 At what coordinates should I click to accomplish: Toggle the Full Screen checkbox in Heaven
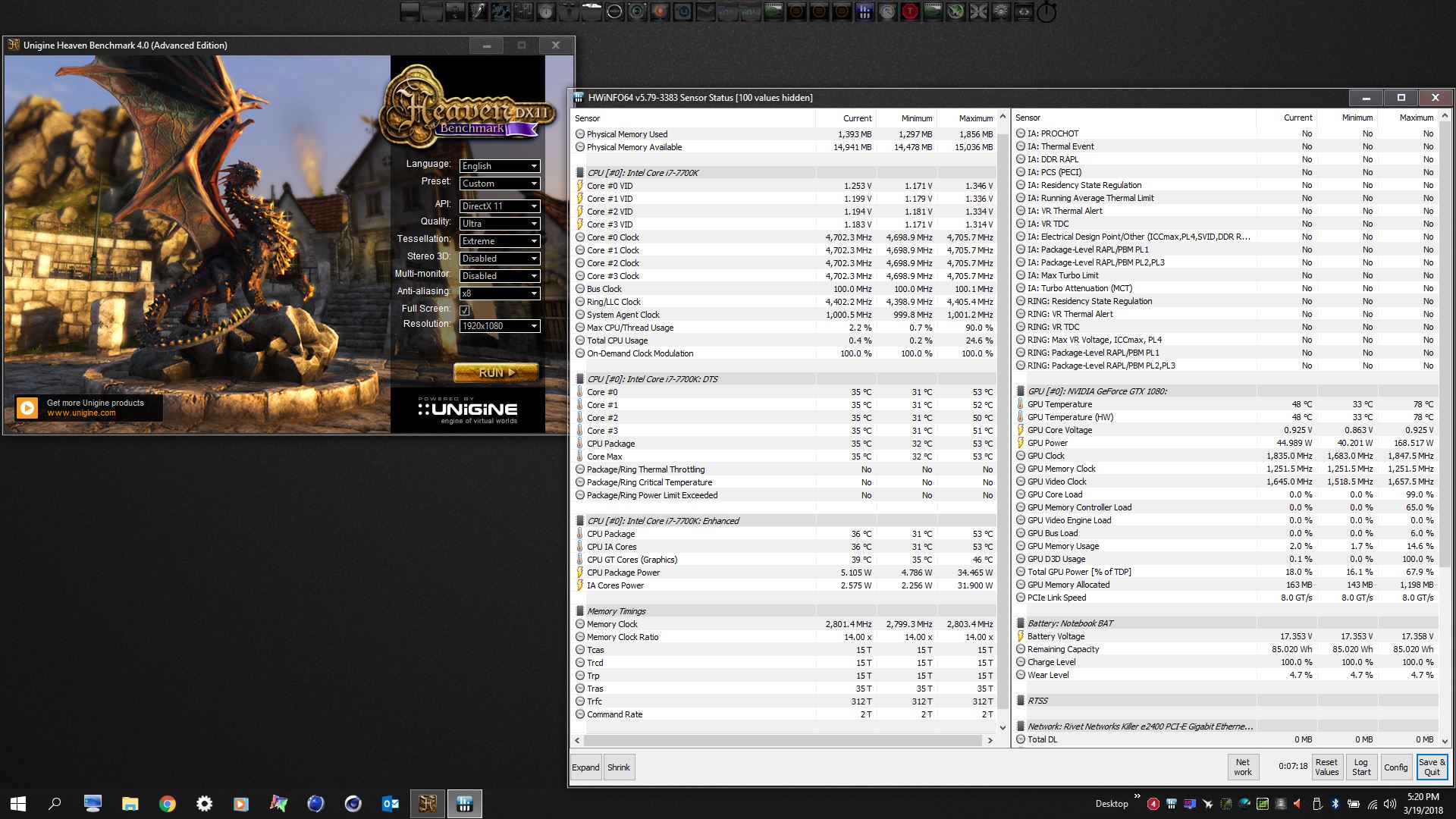465,310
